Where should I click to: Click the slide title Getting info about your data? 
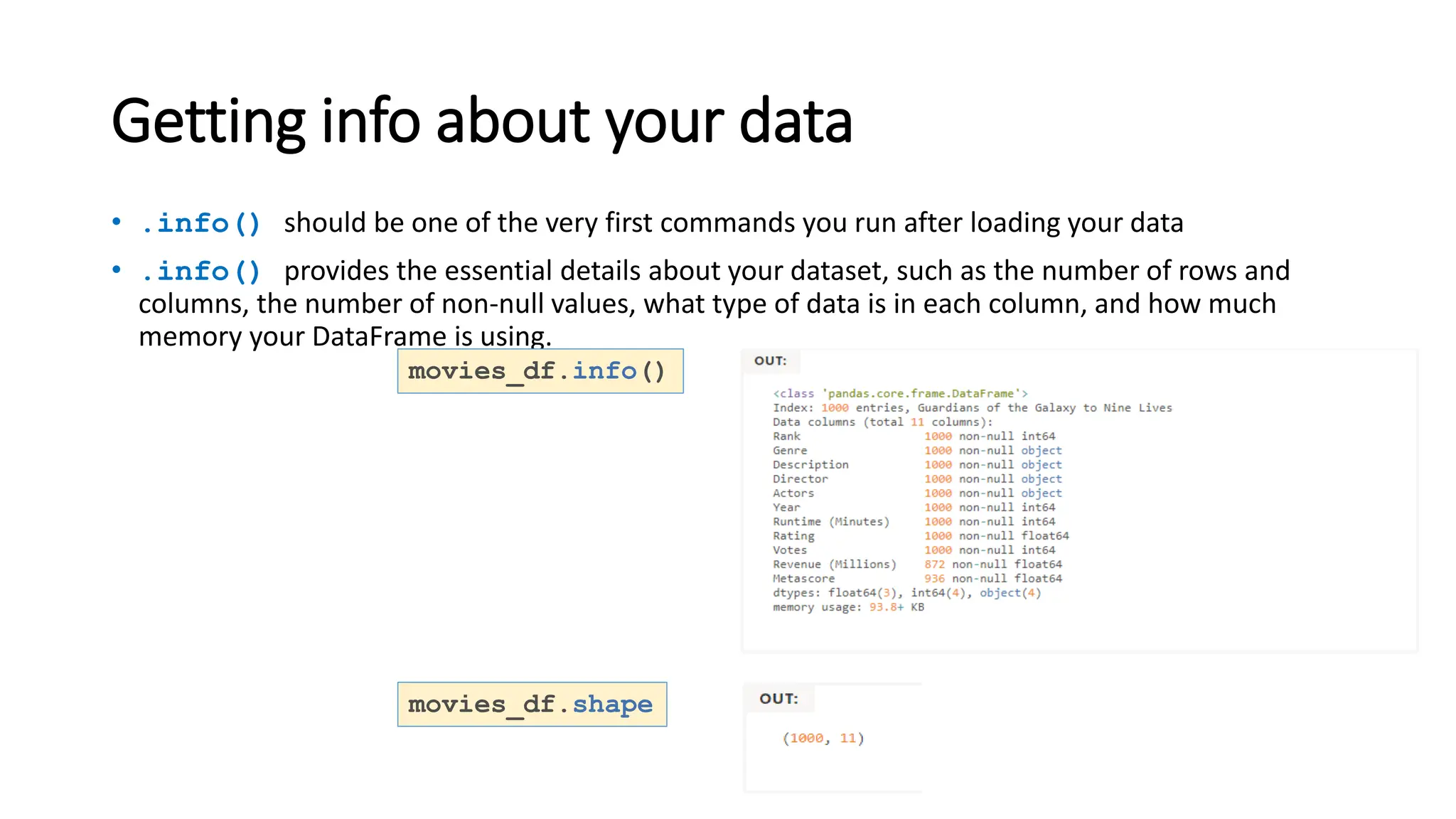point(482,122)
